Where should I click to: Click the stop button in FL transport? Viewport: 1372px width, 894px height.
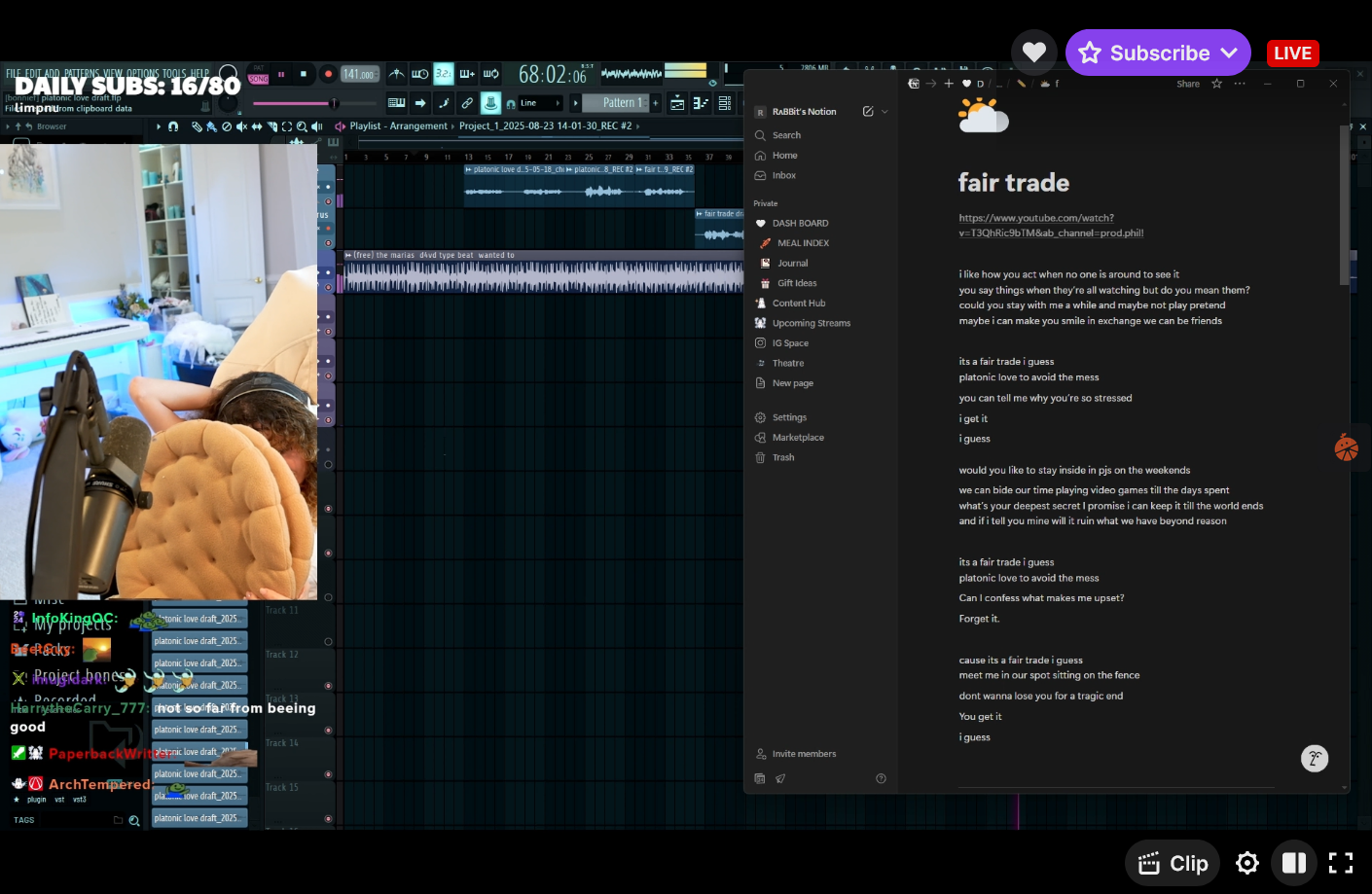coord(304,74)
